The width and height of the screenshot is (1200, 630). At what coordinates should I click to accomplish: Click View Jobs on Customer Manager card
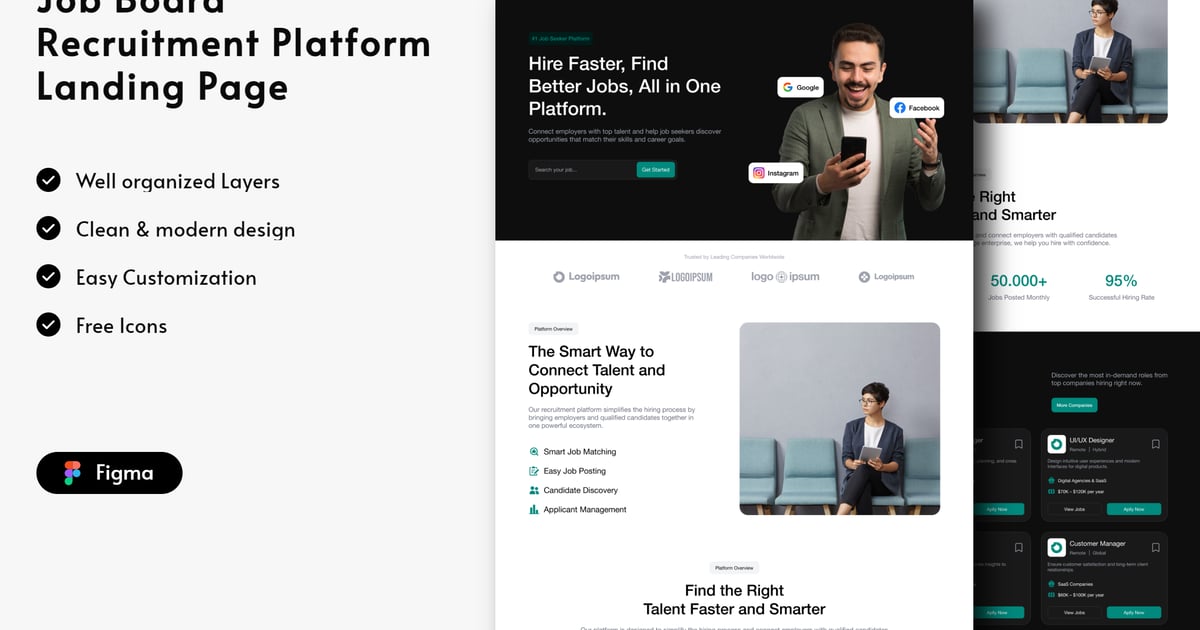click(x=1074, y=612)
